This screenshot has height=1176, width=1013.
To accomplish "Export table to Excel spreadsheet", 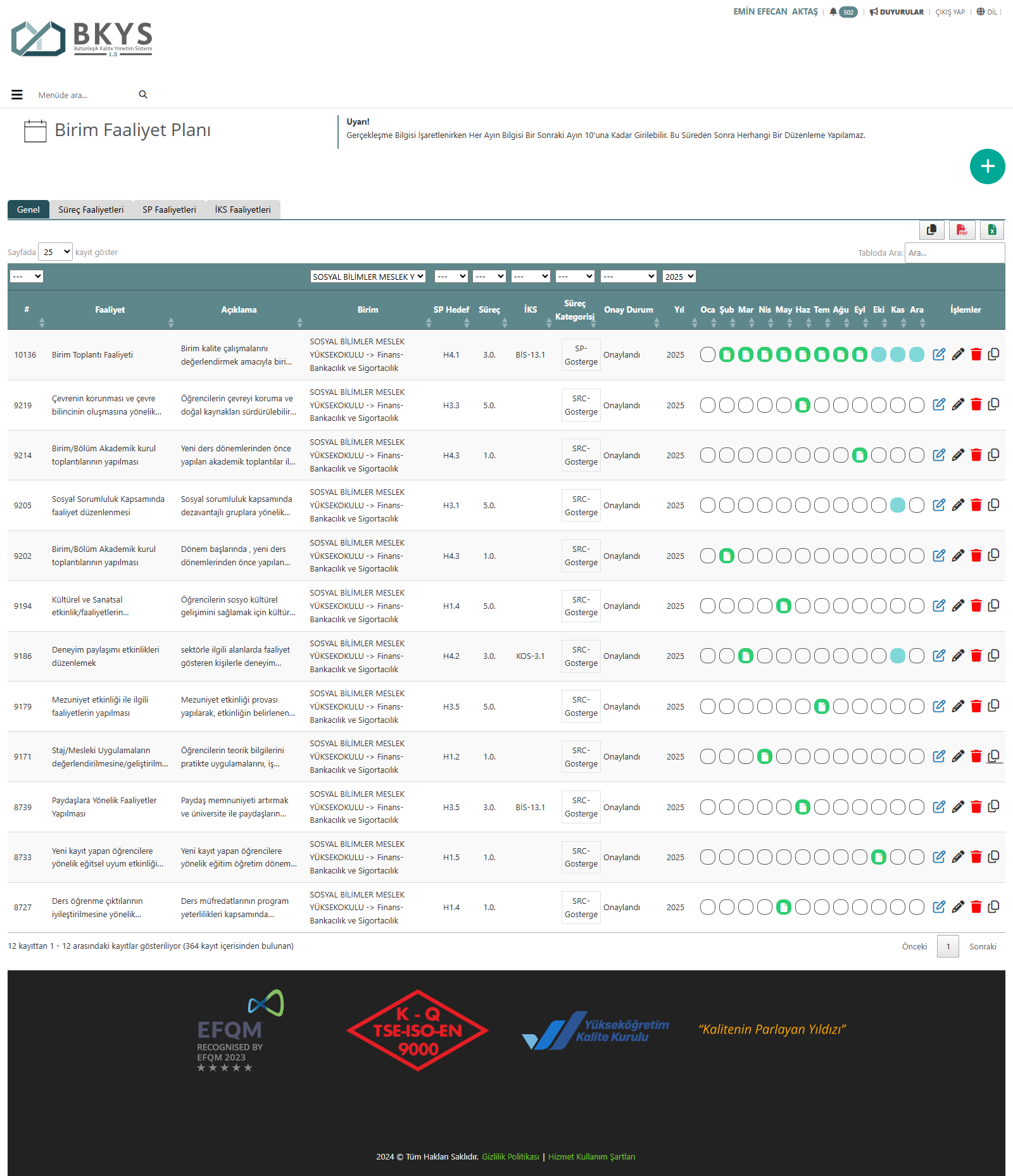I will click(x=992, y=230).
